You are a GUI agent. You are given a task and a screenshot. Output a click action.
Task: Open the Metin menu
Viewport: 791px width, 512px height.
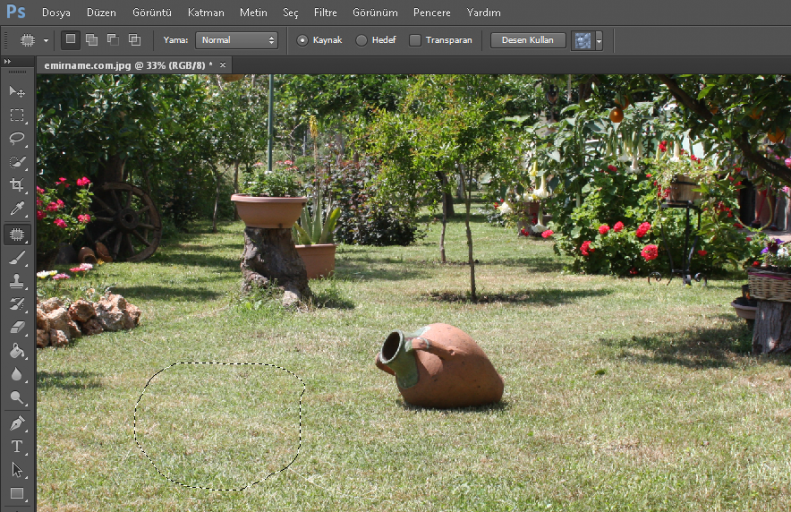pyautogui.click(x=253, y=12)
